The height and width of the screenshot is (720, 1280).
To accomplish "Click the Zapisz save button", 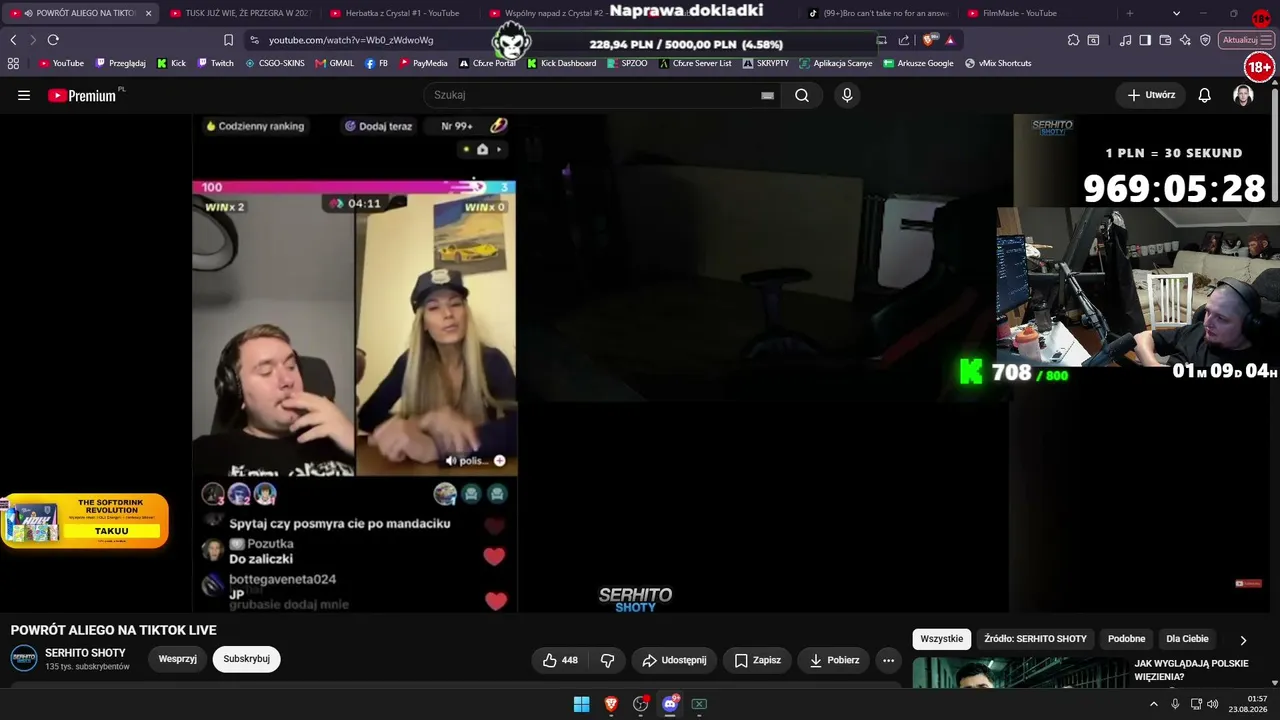I will (x=757, y=660).
